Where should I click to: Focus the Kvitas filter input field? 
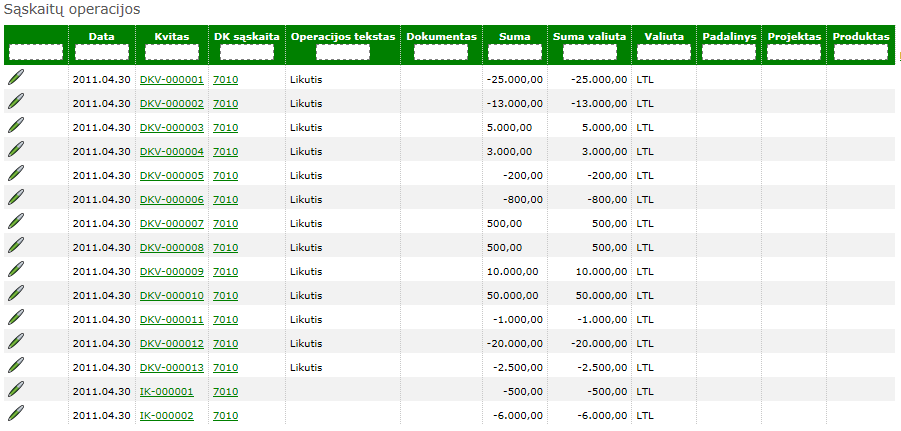(172, 52)
